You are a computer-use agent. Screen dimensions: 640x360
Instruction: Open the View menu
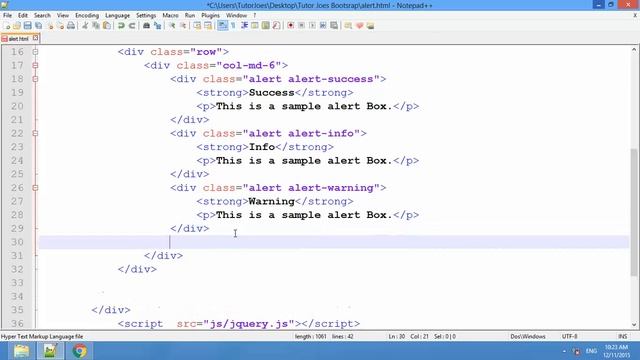pos(63,16)
